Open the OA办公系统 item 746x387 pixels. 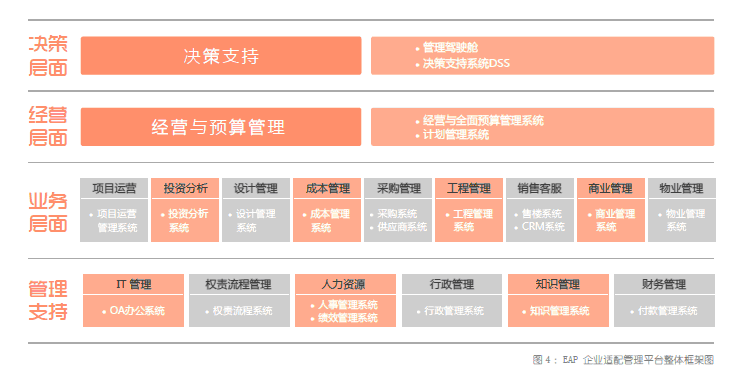coord(137,311)
